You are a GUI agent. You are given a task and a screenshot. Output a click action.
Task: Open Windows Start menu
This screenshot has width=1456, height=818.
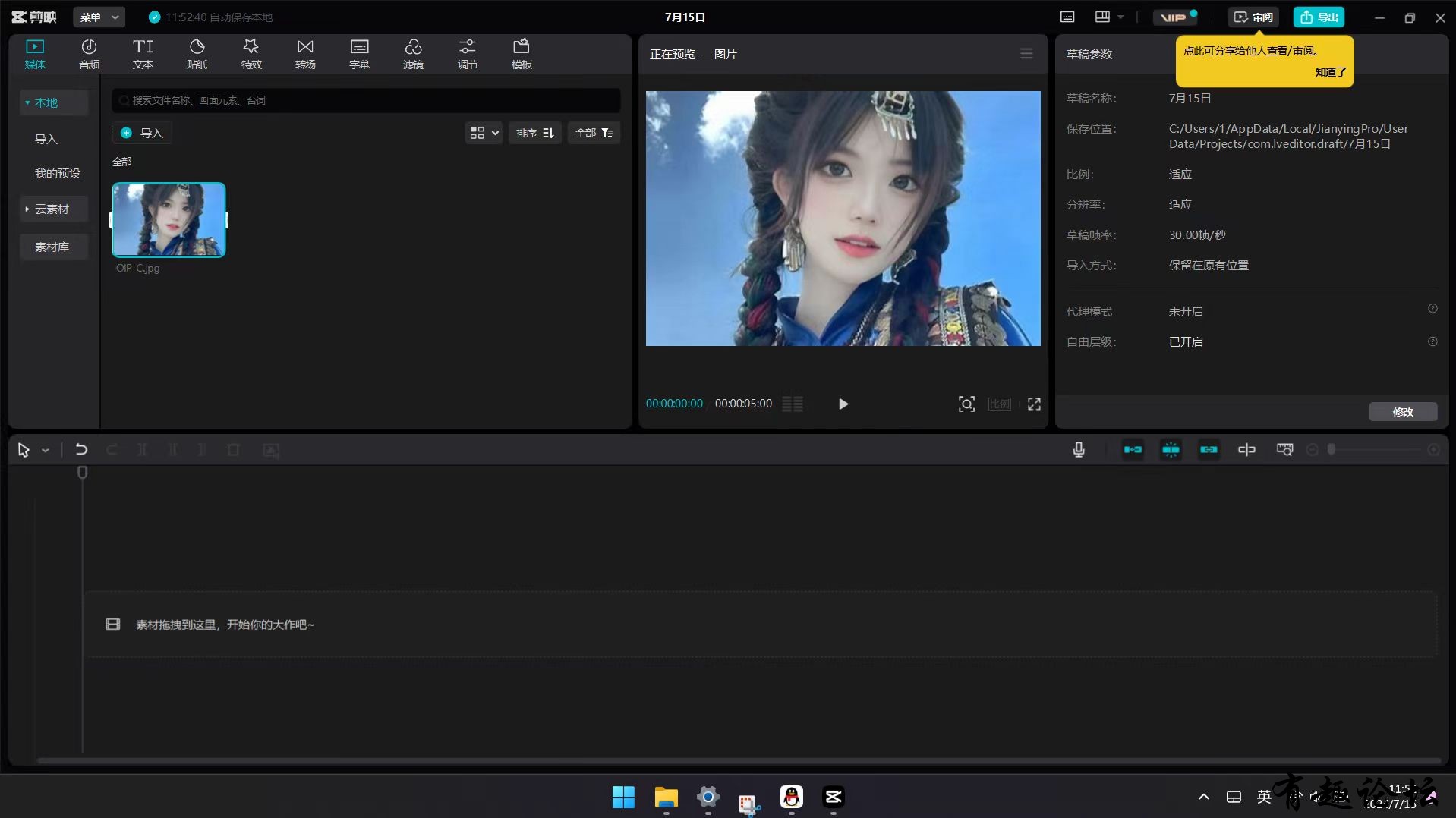(x=623, y=797)
